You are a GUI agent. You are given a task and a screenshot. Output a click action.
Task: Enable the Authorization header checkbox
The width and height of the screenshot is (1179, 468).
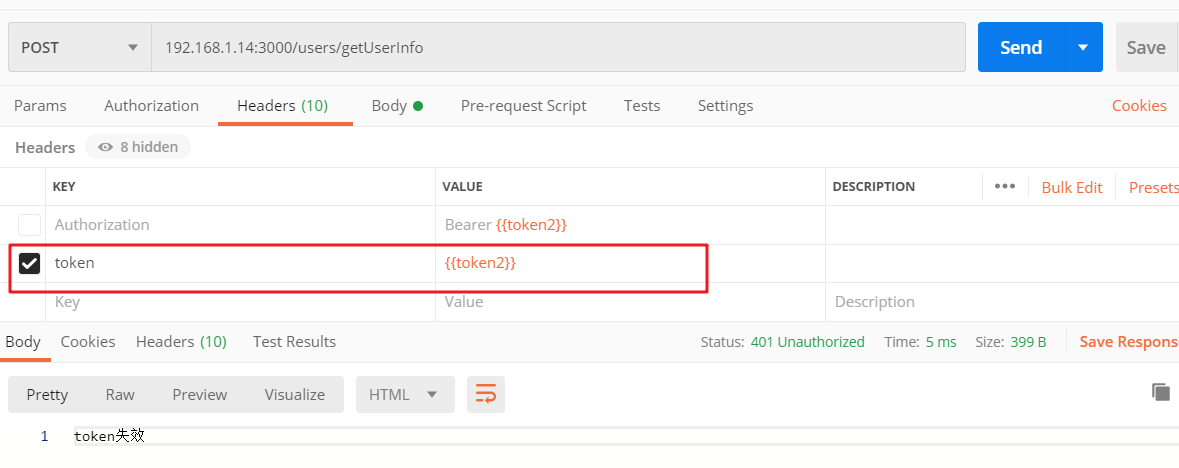(29, 225)
